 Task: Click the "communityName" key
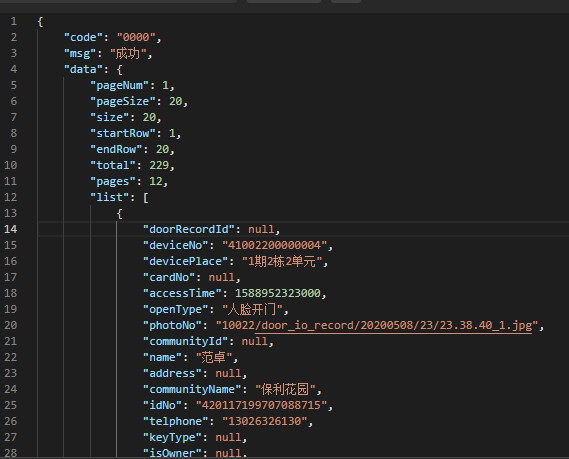192,389
